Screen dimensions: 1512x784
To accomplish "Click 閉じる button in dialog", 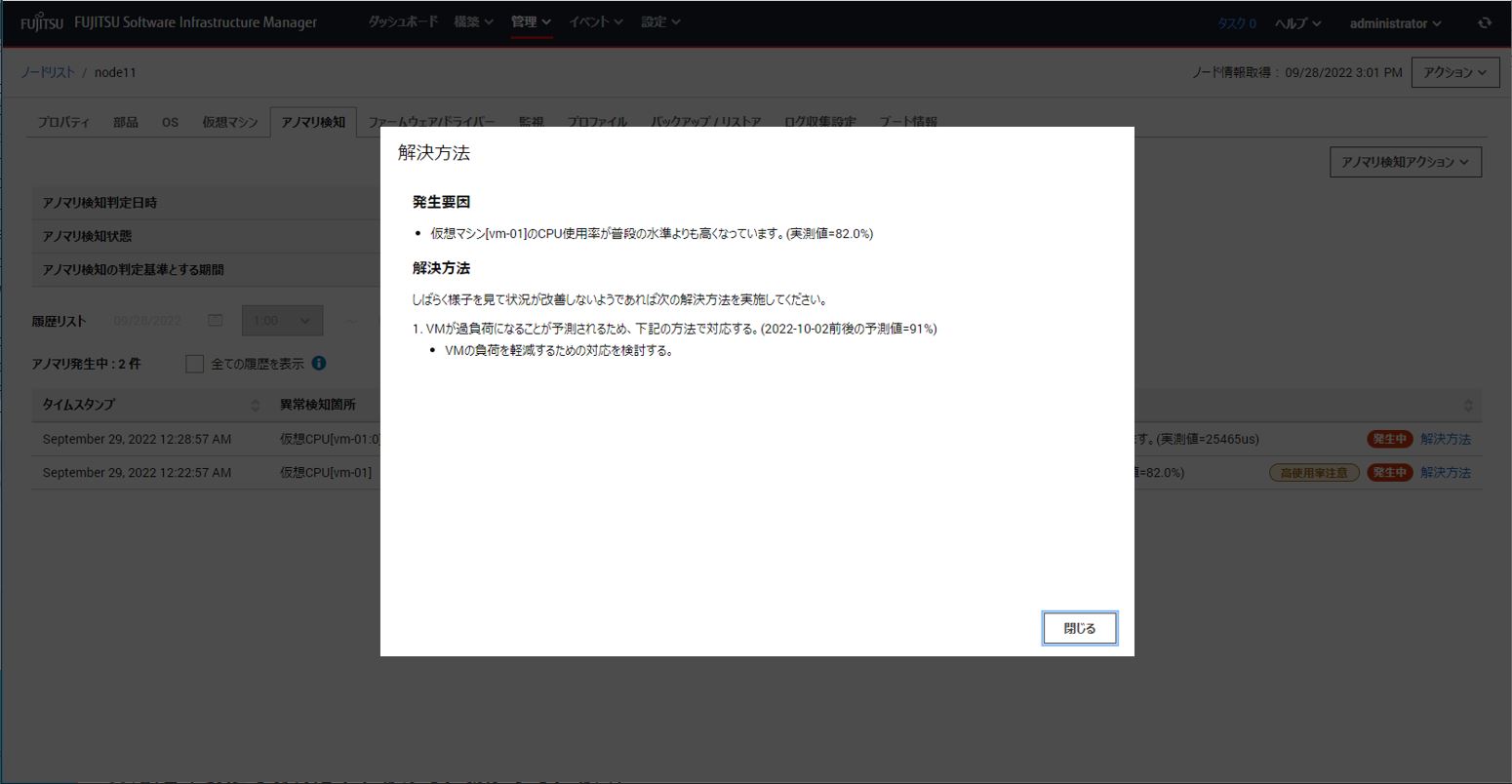I will [x=1080, y=629].
